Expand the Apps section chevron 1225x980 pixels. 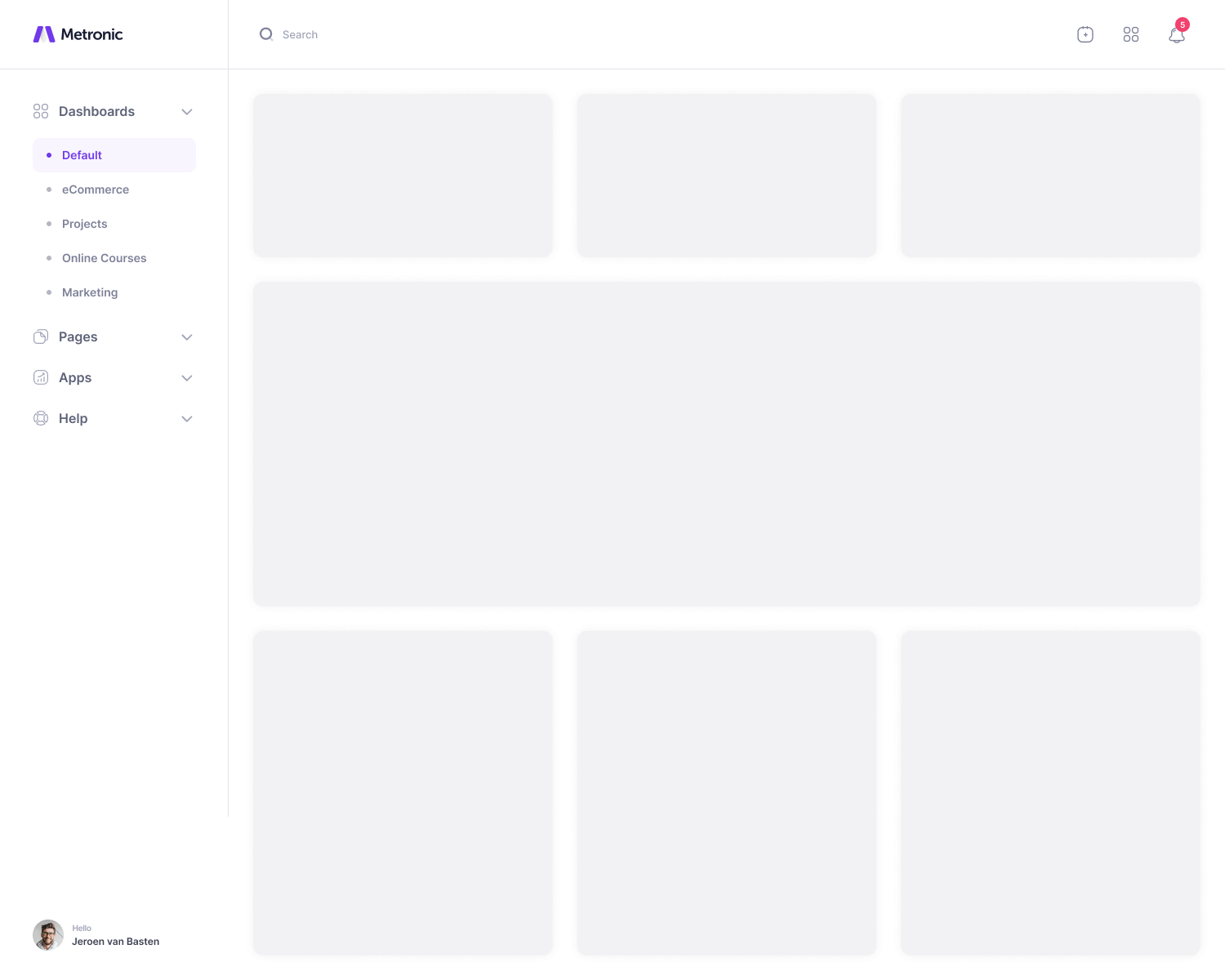tap(187, 378)
